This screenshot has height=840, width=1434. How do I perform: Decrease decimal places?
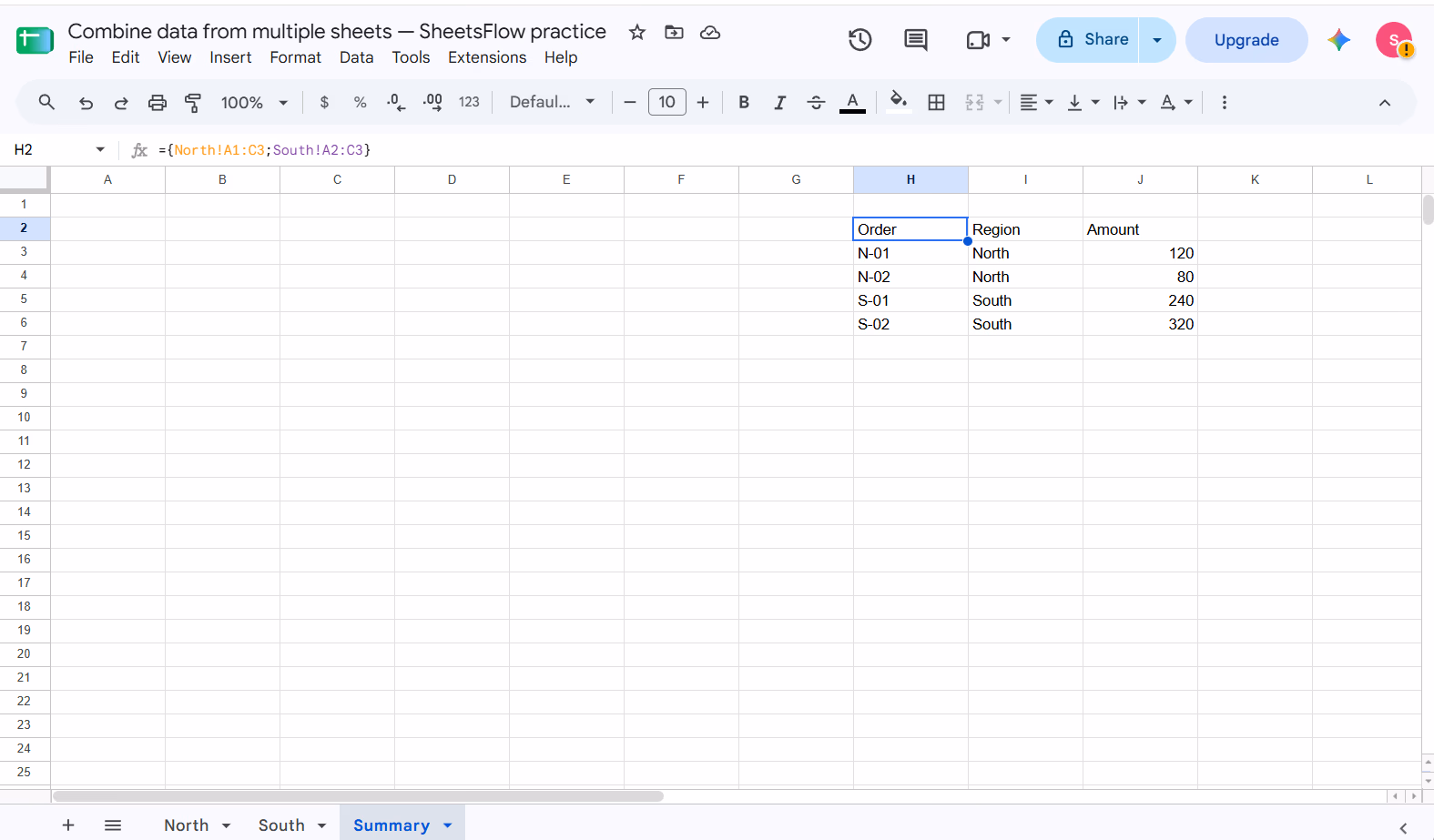(x=396, y=103)
